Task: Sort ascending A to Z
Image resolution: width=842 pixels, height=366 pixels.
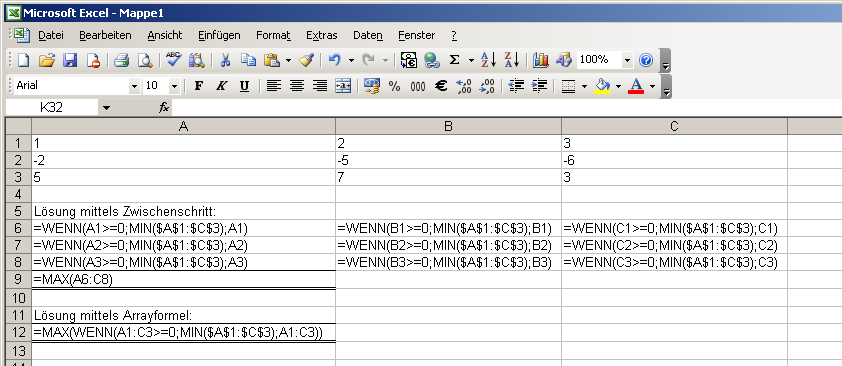Action: click(488, 61)
